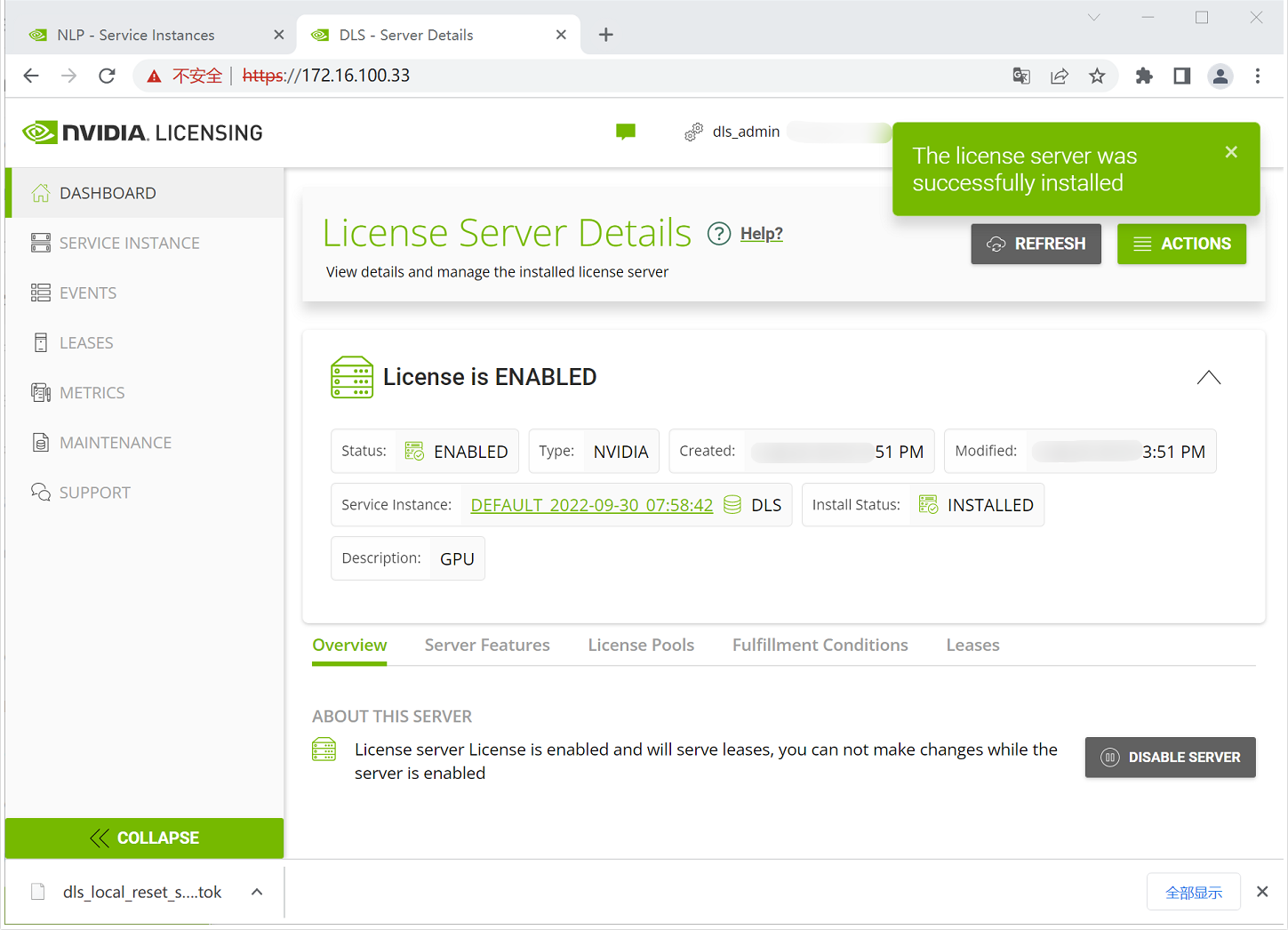Open the DEFAULT_2022-09-30 service instance link
This screenshot has height=930, width=1288.
coord(591,504)
